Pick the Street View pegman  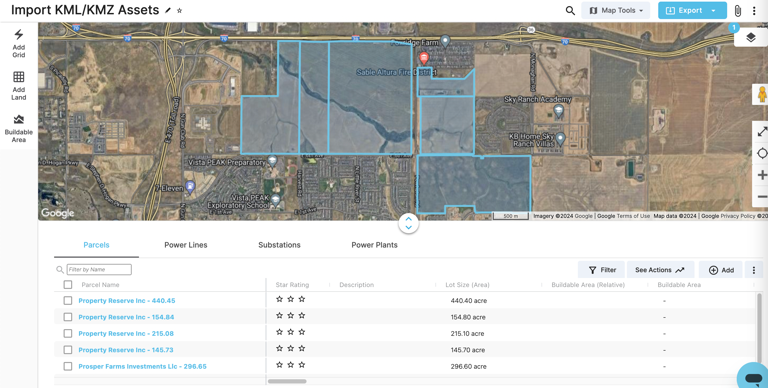pos(761,94)
